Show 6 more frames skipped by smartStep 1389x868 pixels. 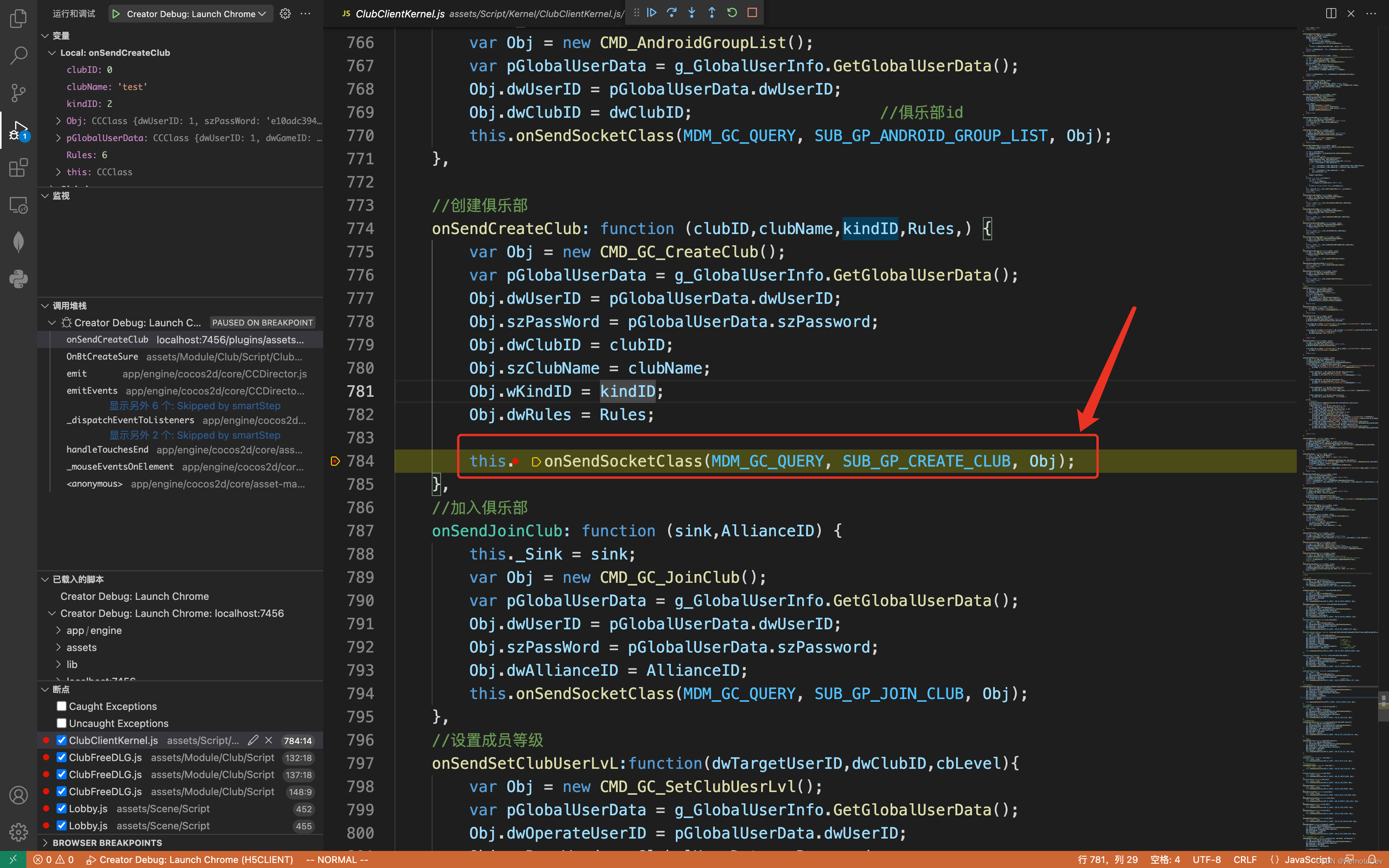[x=195, y=406]
